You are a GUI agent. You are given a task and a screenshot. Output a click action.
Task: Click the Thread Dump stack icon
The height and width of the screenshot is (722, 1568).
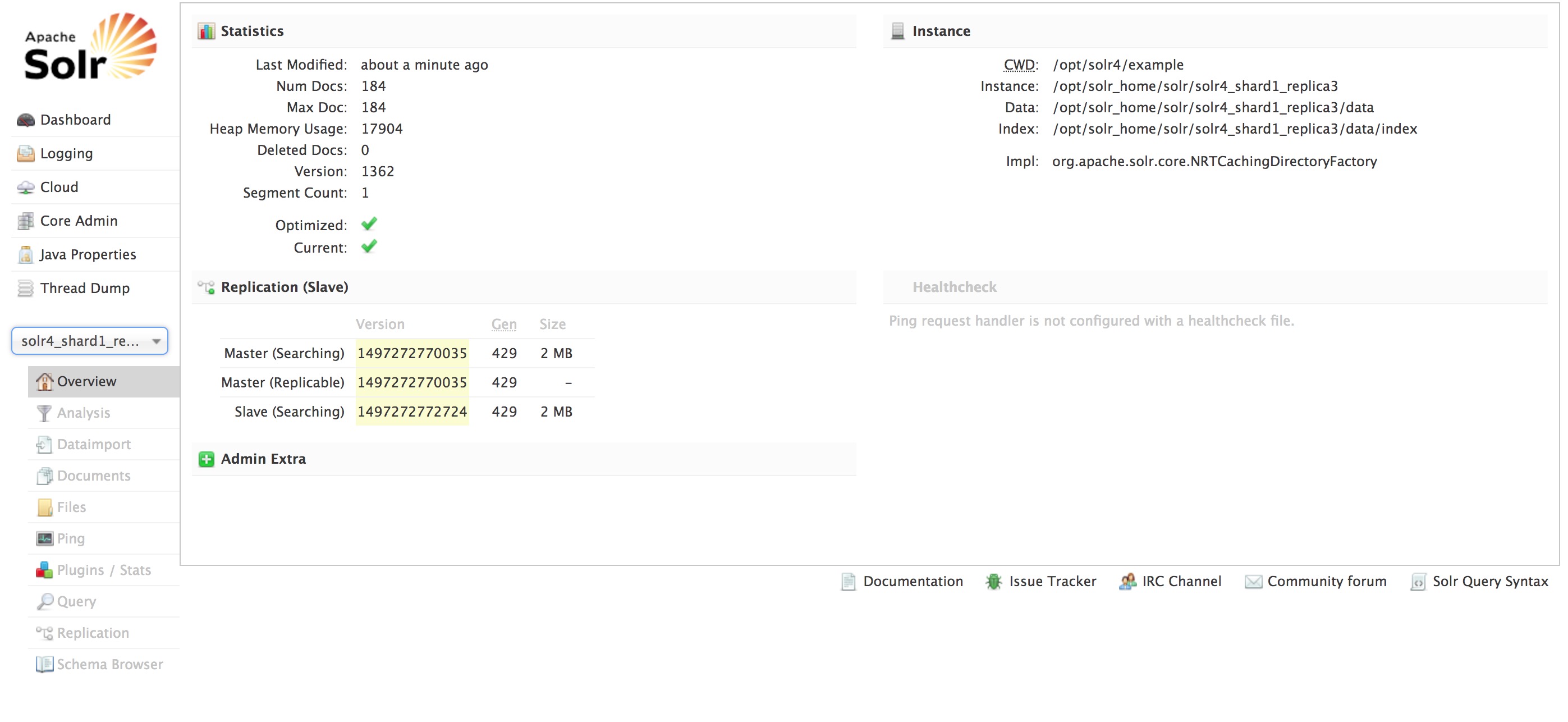click(x=26, y=288)
